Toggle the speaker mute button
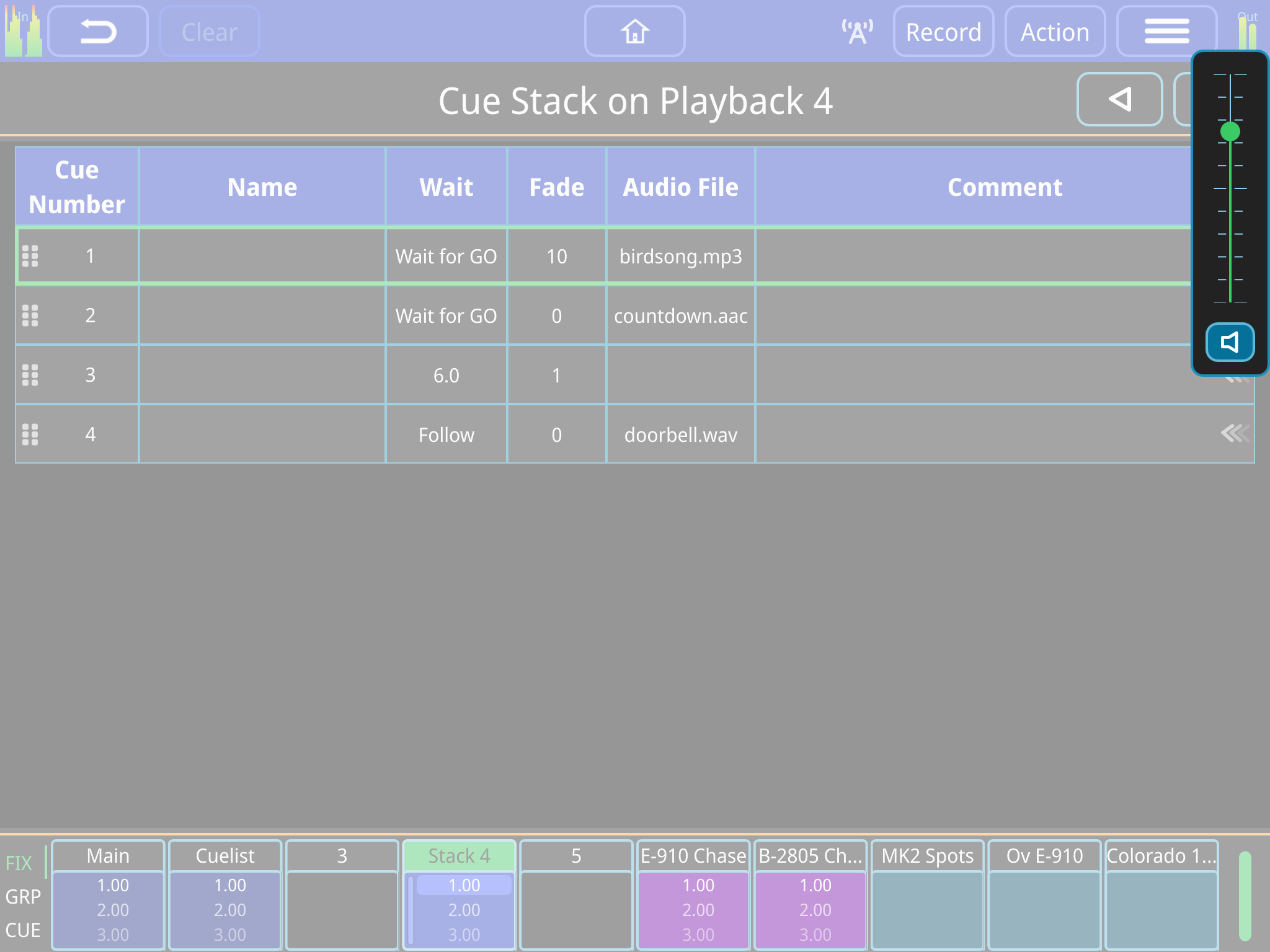The height and width of the screenshot is (952, 1270). coord(1230,342)
